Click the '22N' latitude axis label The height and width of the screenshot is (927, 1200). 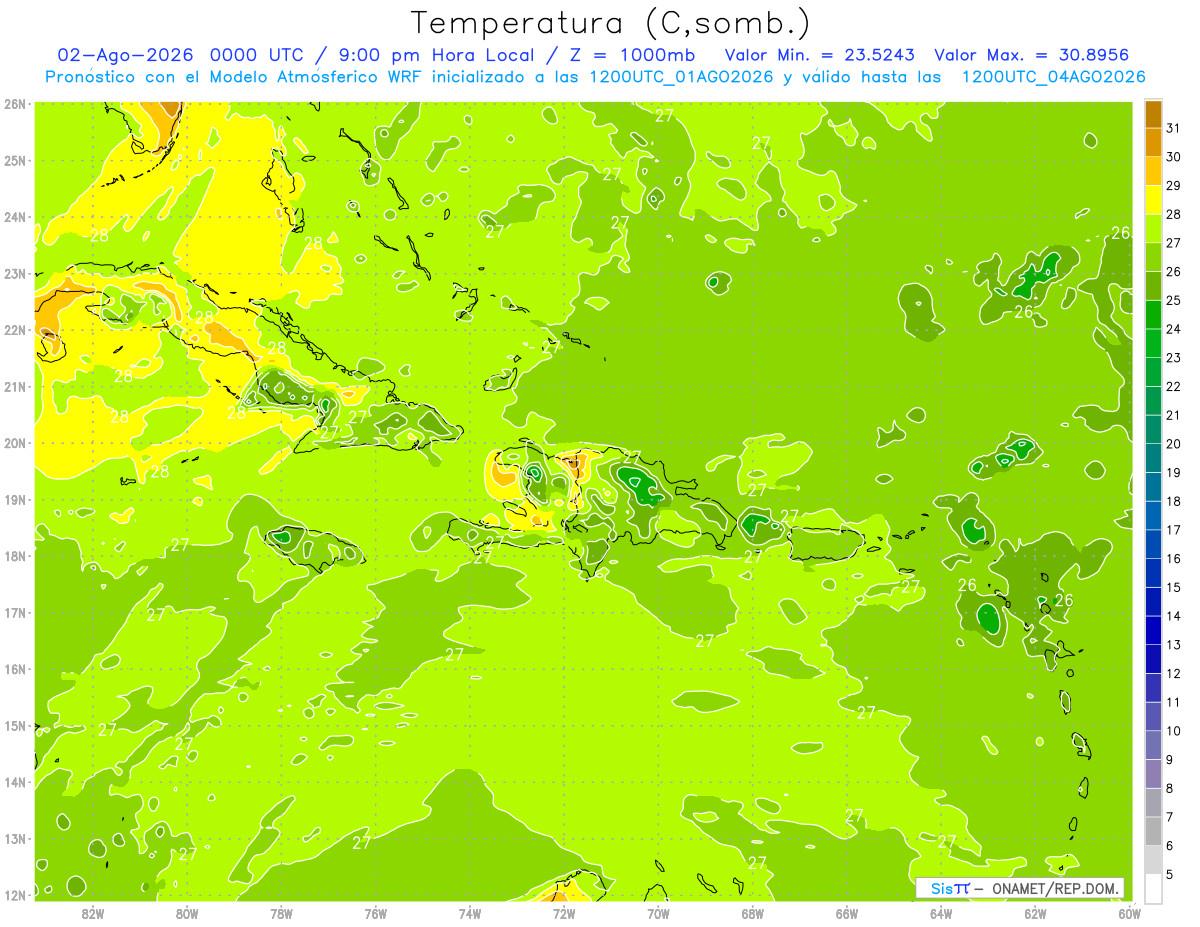(15, 329)
